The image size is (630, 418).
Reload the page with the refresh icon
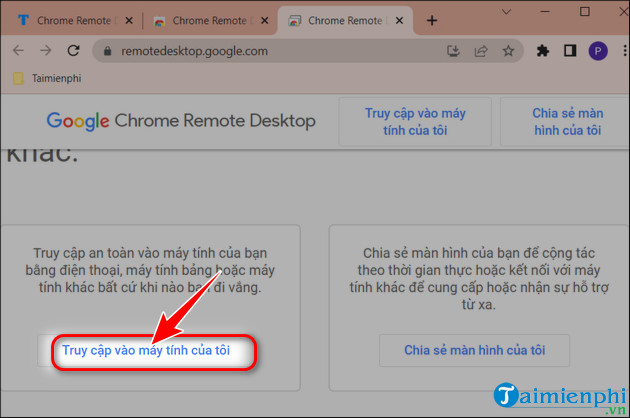73,51
